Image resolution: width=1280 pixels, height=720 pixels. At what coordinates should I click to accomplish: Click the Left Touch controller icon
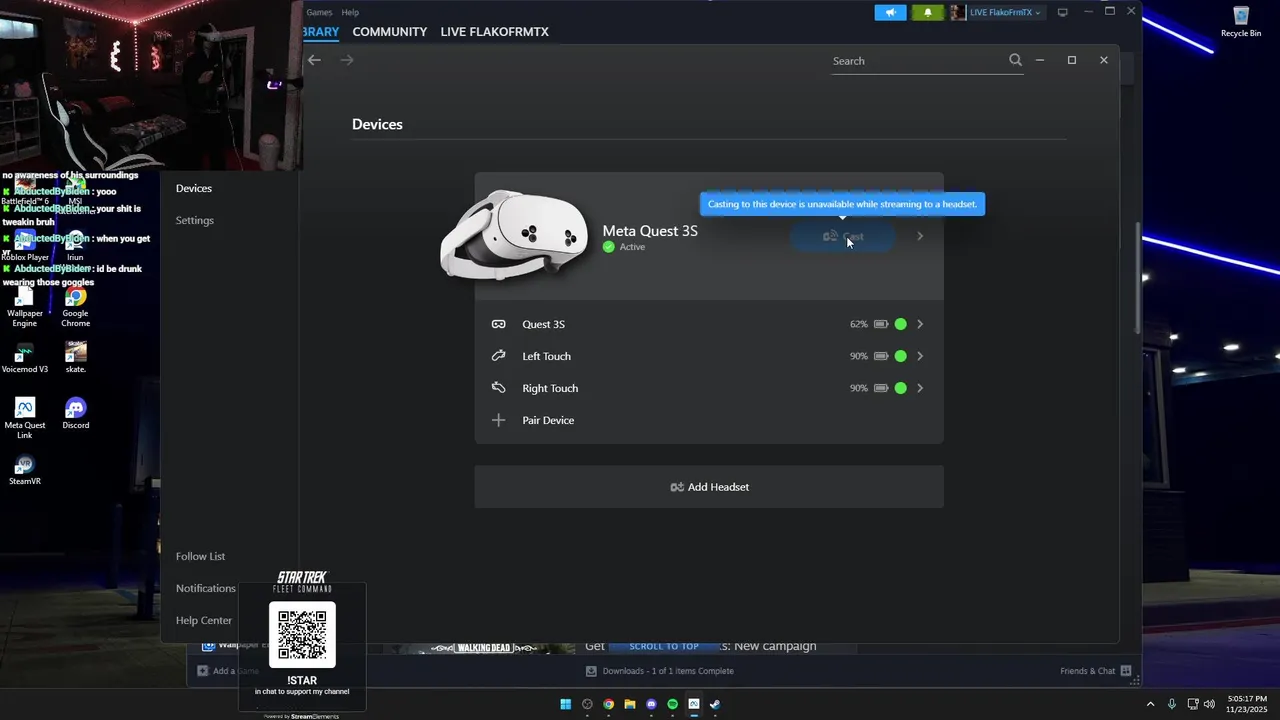[498, 356]
